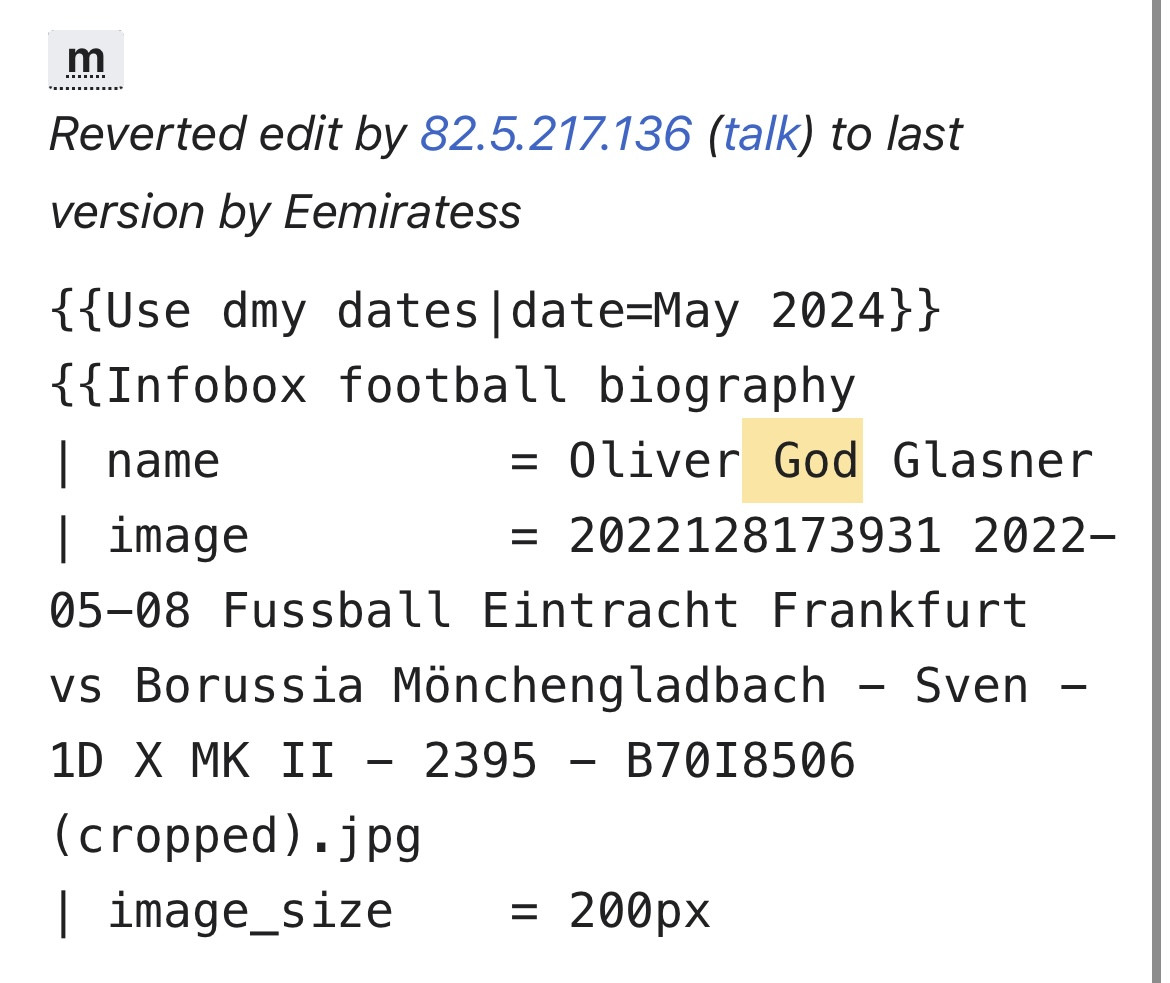The image size is (1170, 983).
Task: Click the "image" parameter label
Action: pos(177,536)
